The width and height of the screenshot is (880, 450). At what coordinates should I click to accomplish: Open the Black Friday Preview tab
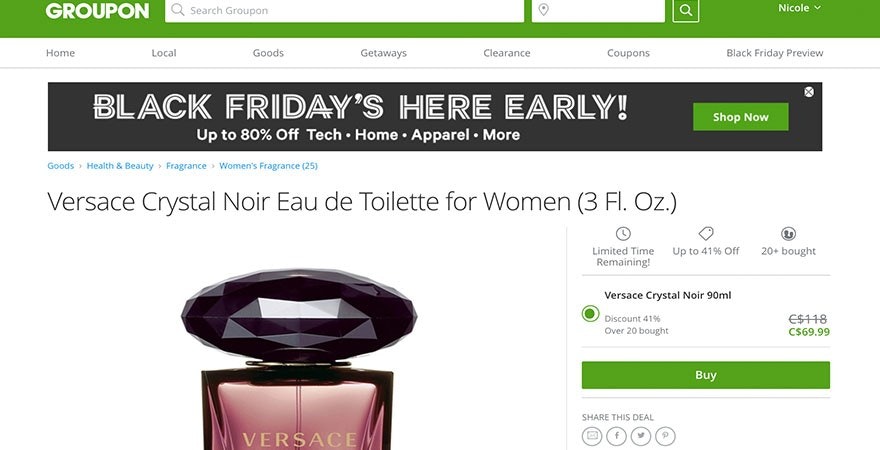click(774, 53)
